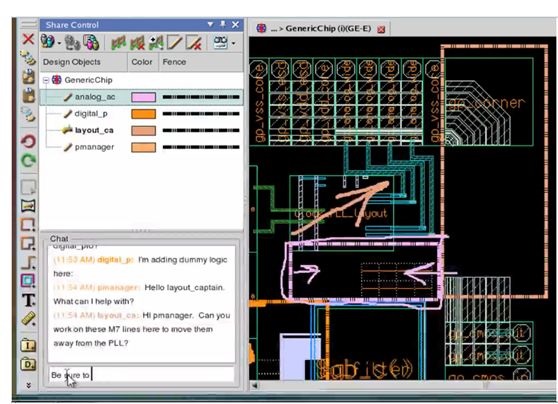Select the notched orange rectangle tool
The width and height of the screenshot is (558, 404).
[x=28, y=243]
